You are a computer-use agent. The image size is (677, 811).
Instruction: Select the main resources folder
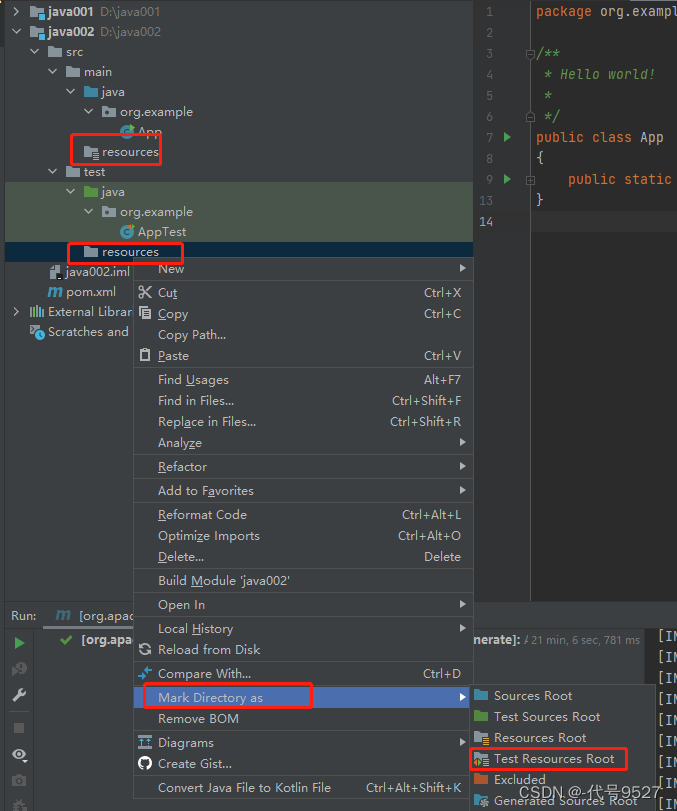click(129, 152)
